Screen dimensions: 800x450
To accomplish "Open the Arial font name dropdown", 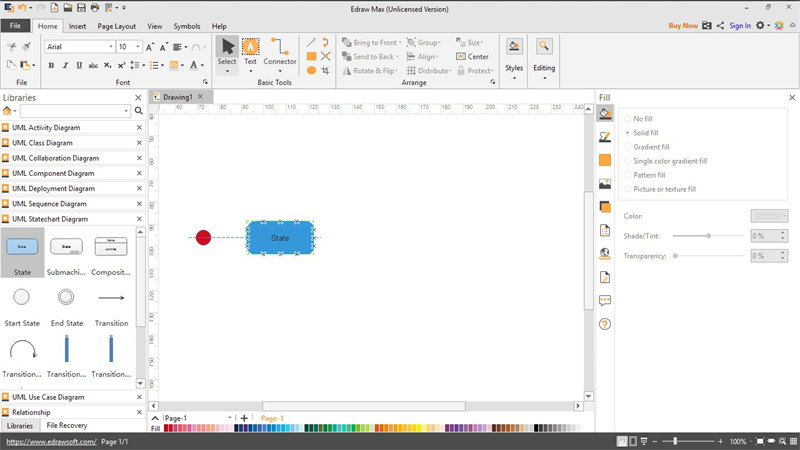I will [79, 47].
